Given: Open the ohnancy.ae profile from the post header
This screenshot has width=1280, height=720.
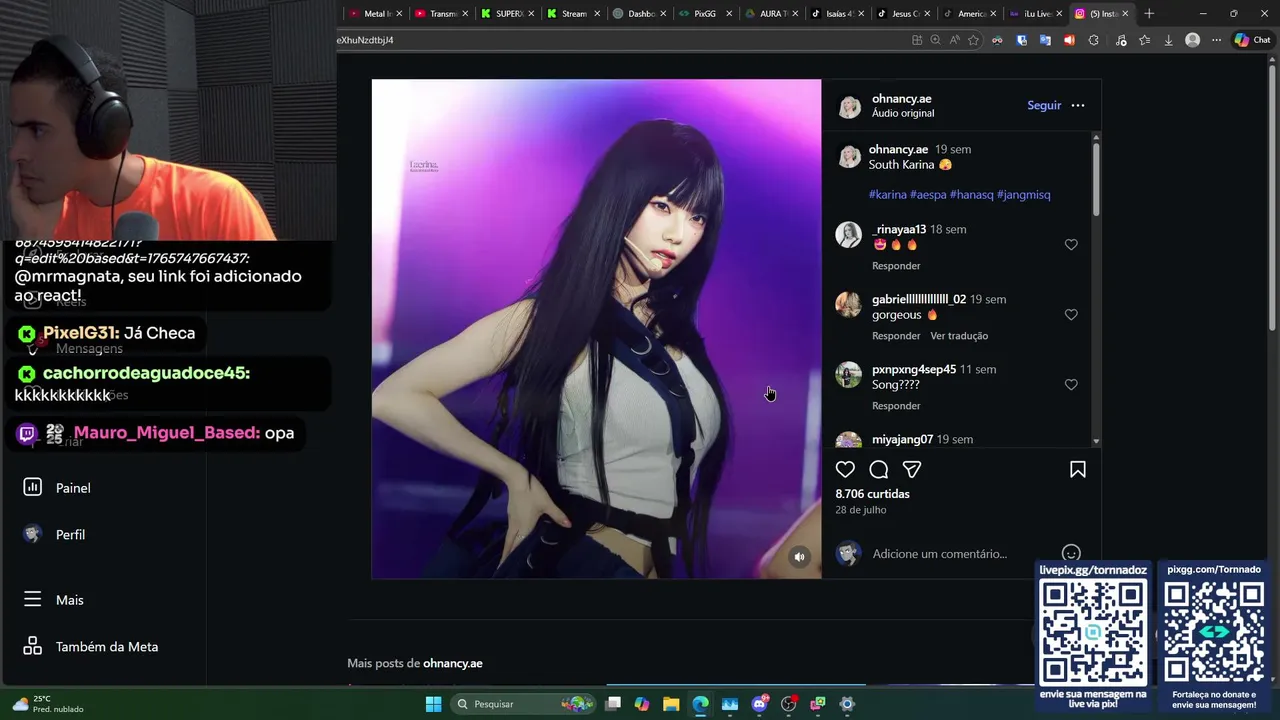Looking at the screenshot, I should pyautogui.click(x=901, y=98).
